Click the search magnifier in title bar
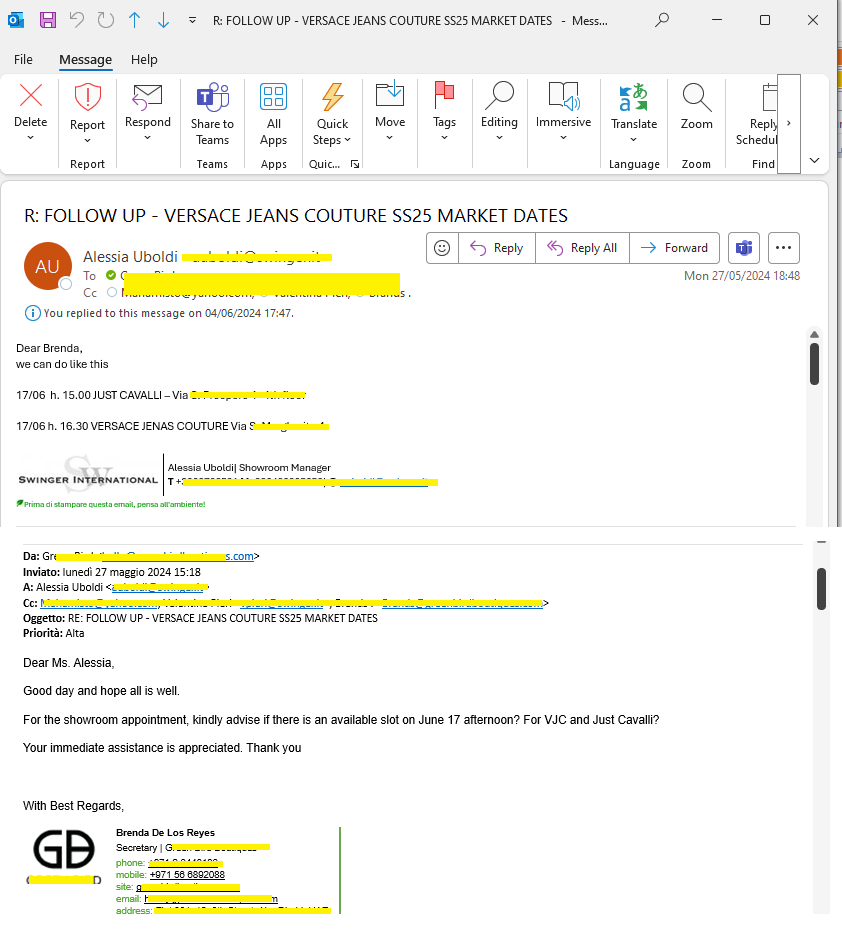842x932 pixels. point(662,20)
